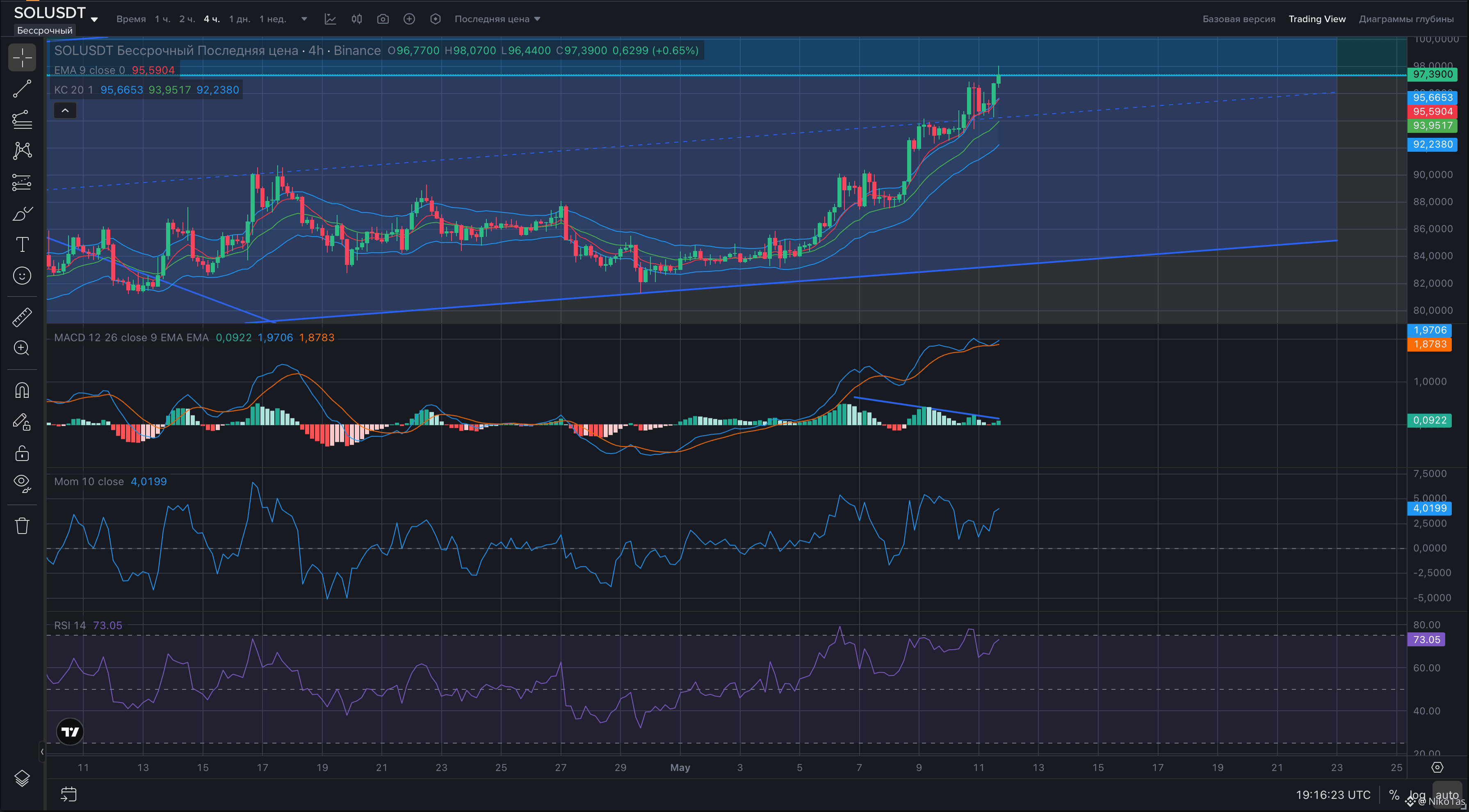Click the current price label 97,3900
This screenshot has height=812, width=1469.
pyautogui.click(x=1433, y=74)
